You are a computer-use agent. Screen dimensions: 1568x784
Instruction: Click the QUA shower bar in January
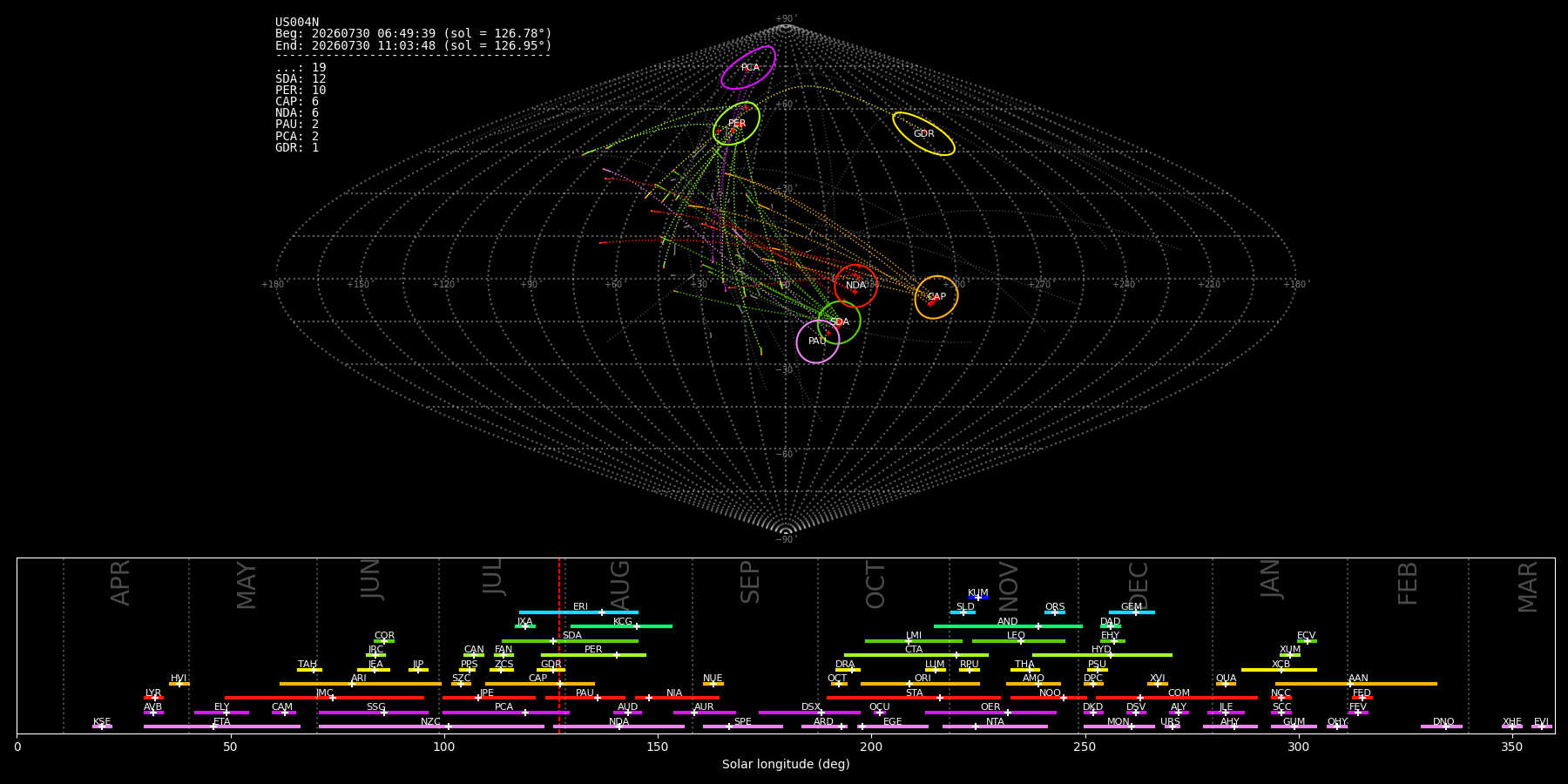[x=1226, y=684]
